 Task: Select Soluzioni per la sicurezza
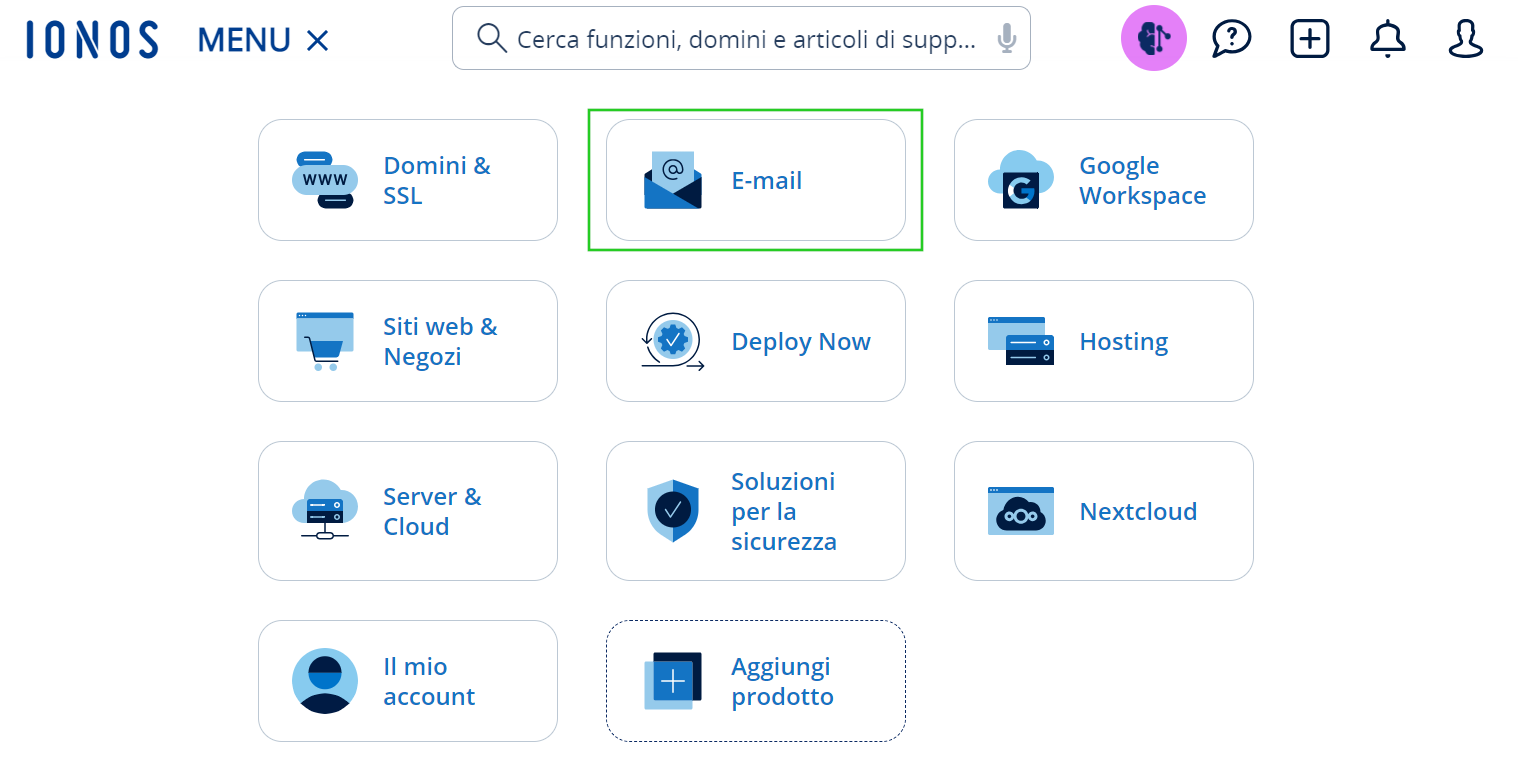756,511
